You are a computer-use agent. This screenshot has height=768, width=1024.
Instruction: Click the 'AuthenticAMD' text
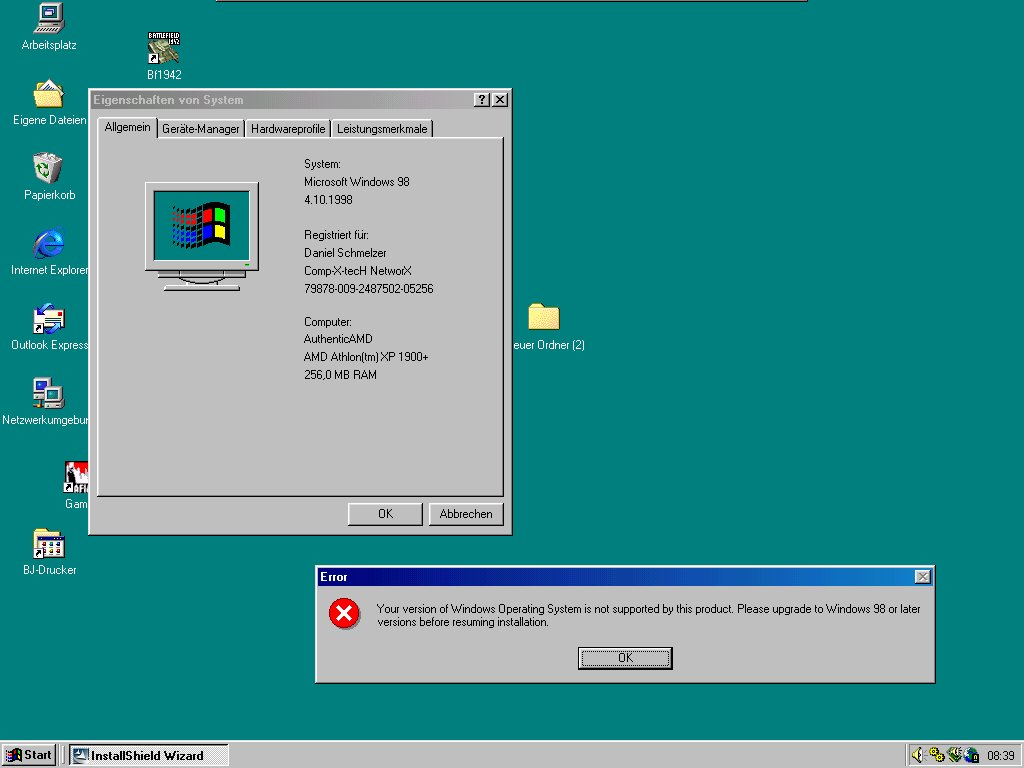point(338,339)
